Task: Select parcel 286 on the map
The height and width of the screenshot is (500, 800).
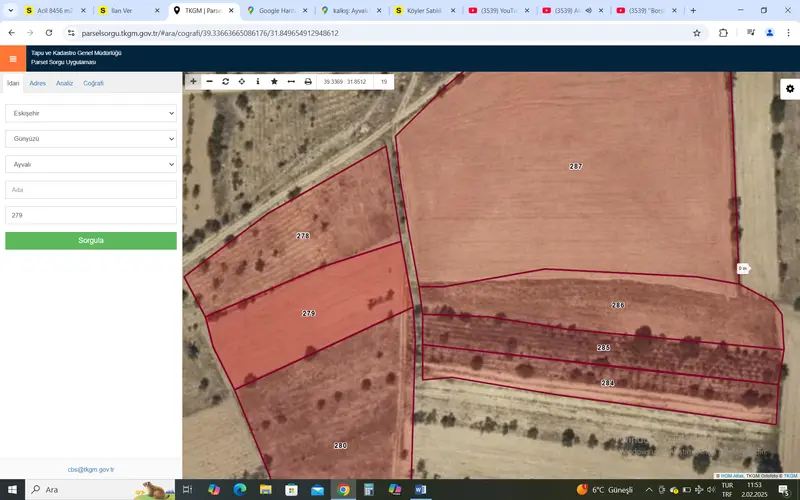Action: pyautogui.click(x=618, y=305)
